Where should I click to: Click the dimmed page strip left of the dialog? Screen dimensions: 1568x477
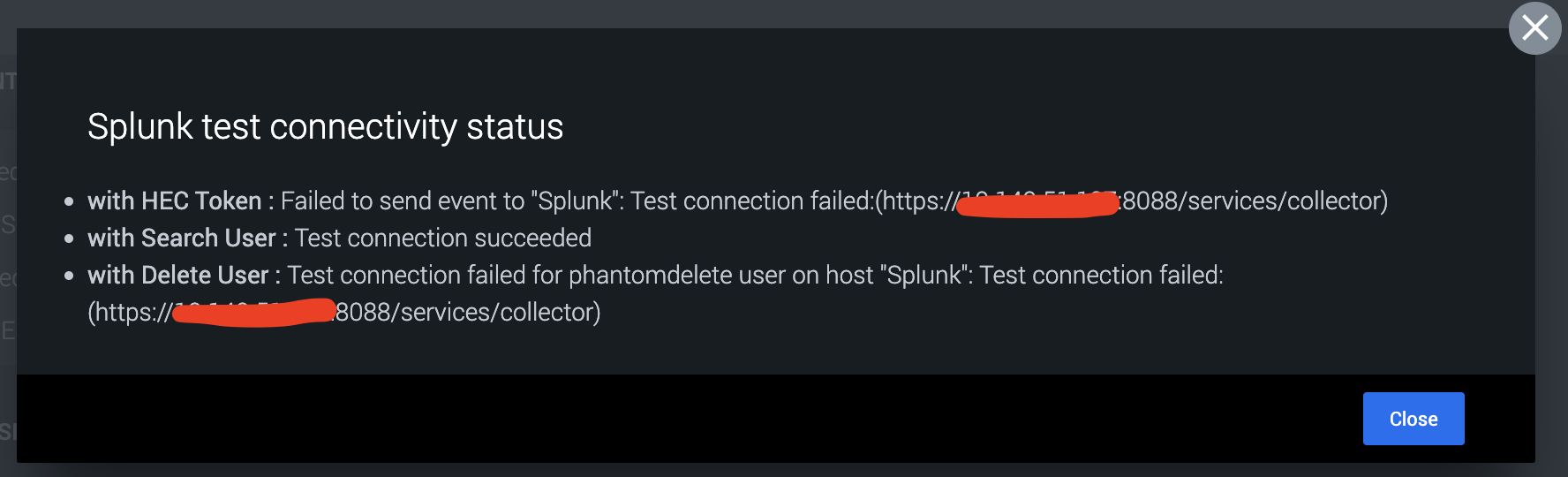point(8,247)
